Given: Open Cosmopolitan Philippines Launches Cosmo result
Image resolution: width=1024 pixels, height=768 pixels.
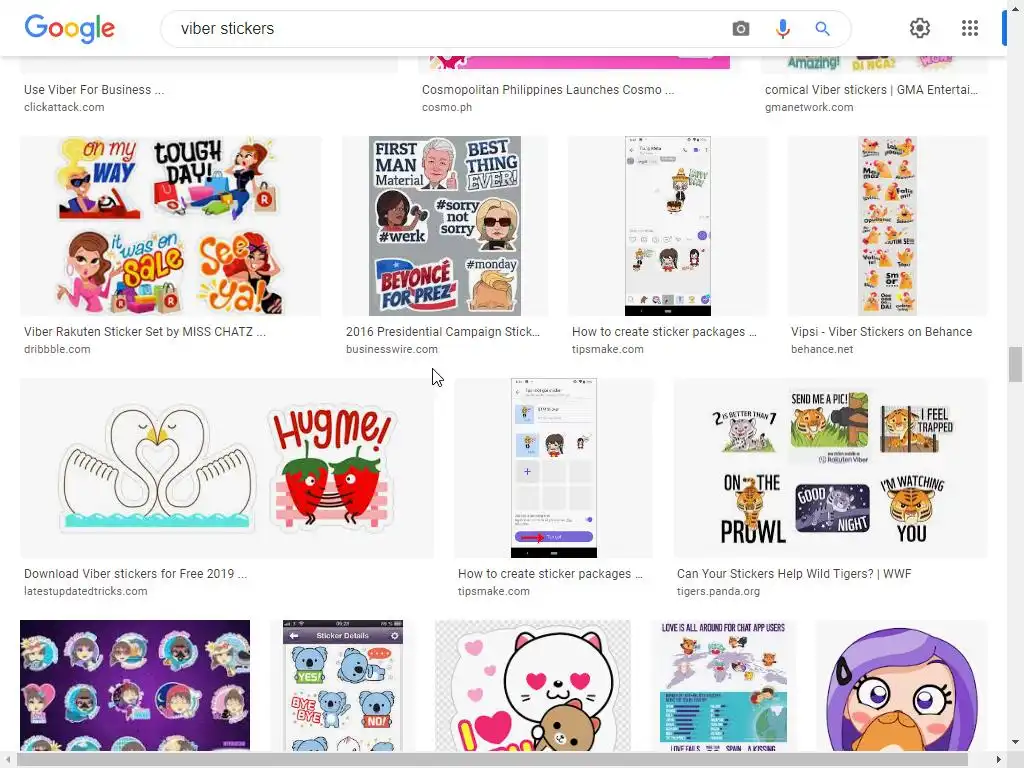Looking at the screenshot, I should click(x=548, y=89).
